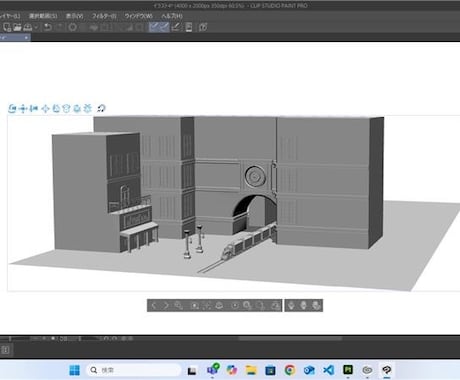This screenshot has width=460, height=380.
Task: Click middle icon in right launcher group
Action: click(303, 305)
